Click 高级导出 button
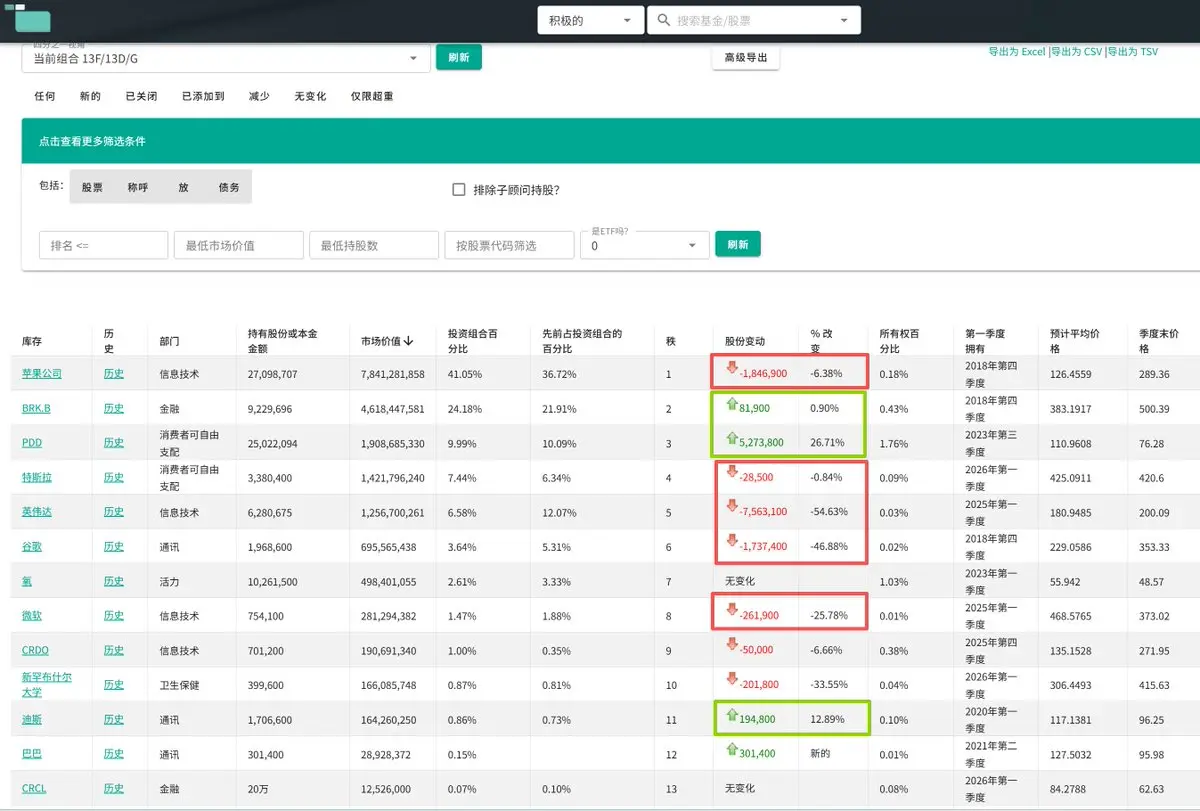Image resolution: width=1200 pixels, height=811 pixels. tap(746, 58)
